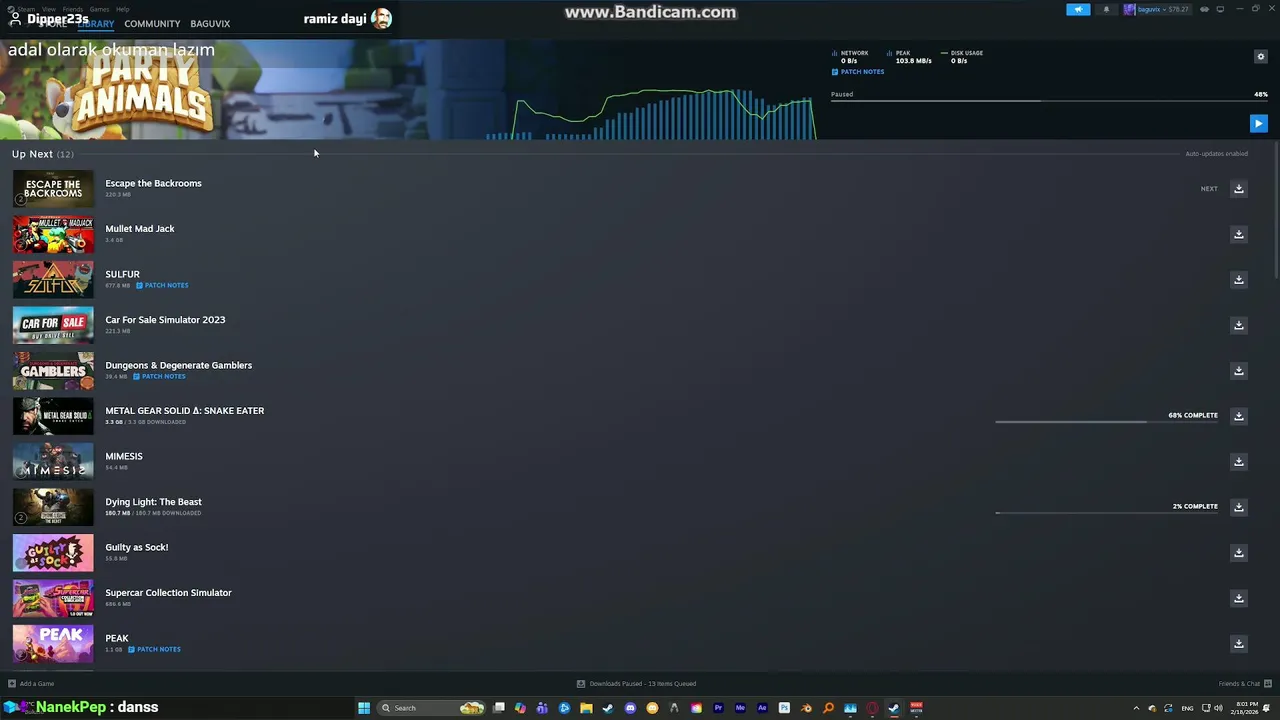The image size is (1280, 720).
Task: Click Add a Game button
Action: click(31, 684)
